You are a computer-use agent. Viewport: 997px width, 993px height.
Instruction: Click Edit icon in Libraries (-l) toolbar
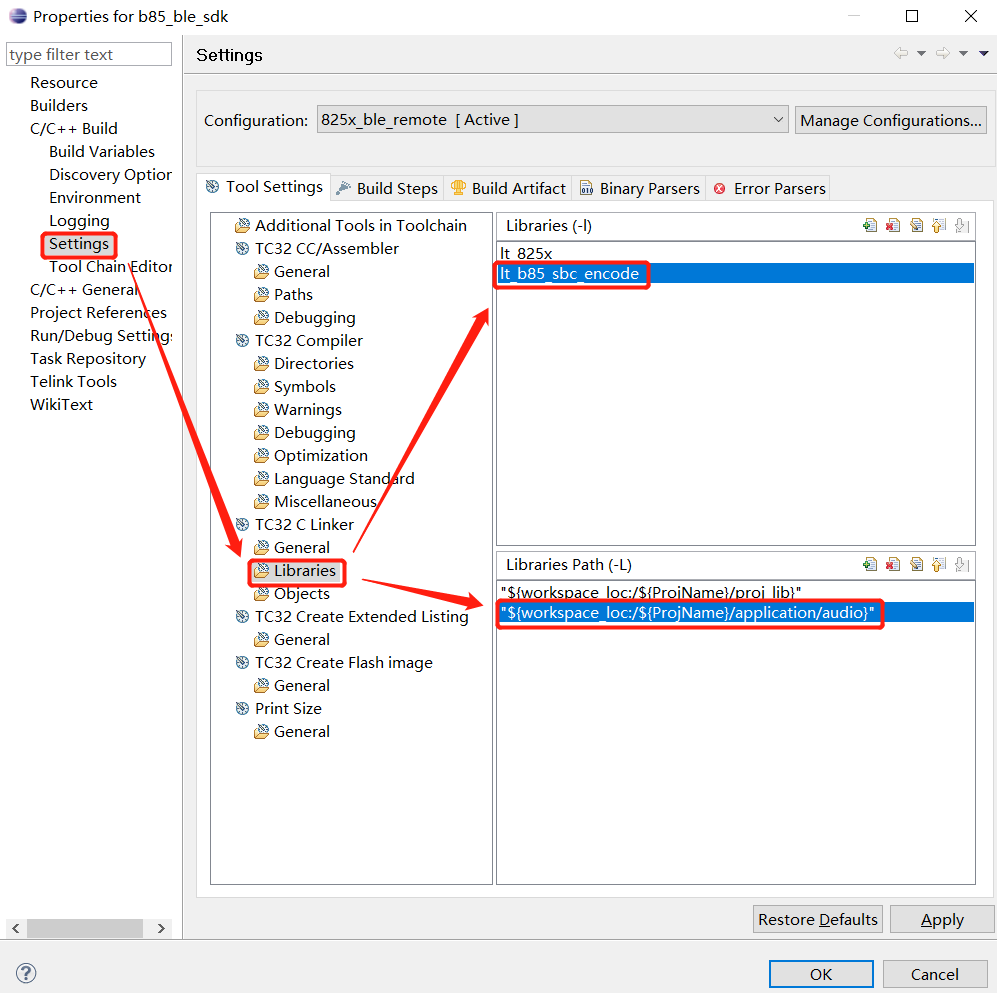[916, 226]
